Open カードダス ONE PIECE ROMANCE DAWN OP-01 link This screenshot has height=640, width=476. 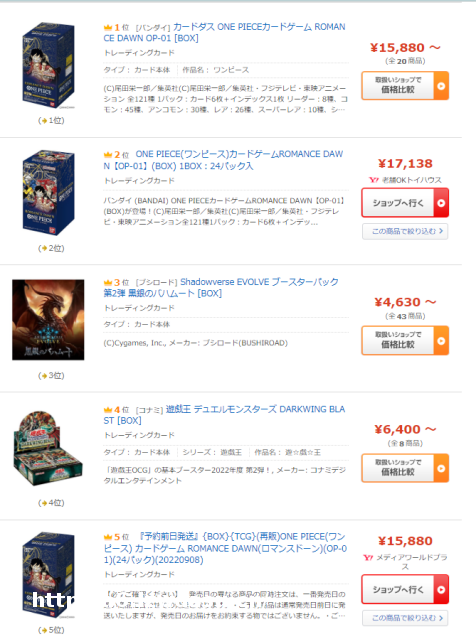[x=224, y=32]
